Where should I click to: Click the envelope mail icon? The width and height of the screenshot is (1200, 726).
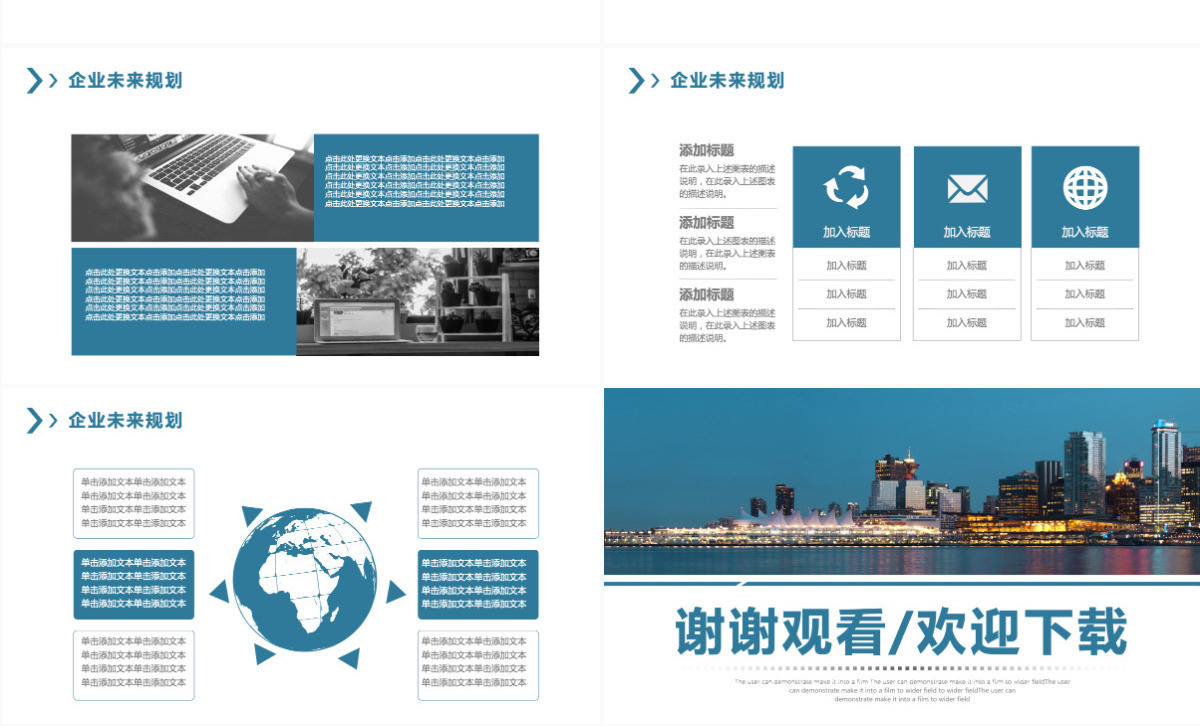pyautogui.click(x=967, y=189)
